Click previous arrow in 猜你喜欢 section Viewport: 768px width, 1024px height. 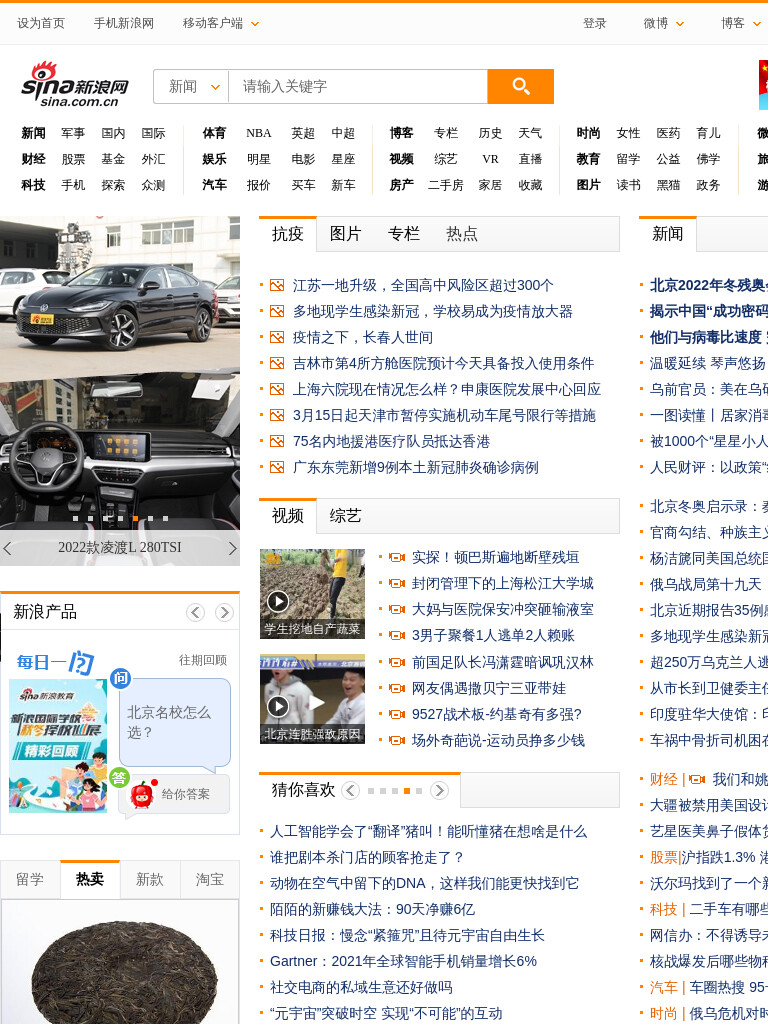tap(351, 790)
